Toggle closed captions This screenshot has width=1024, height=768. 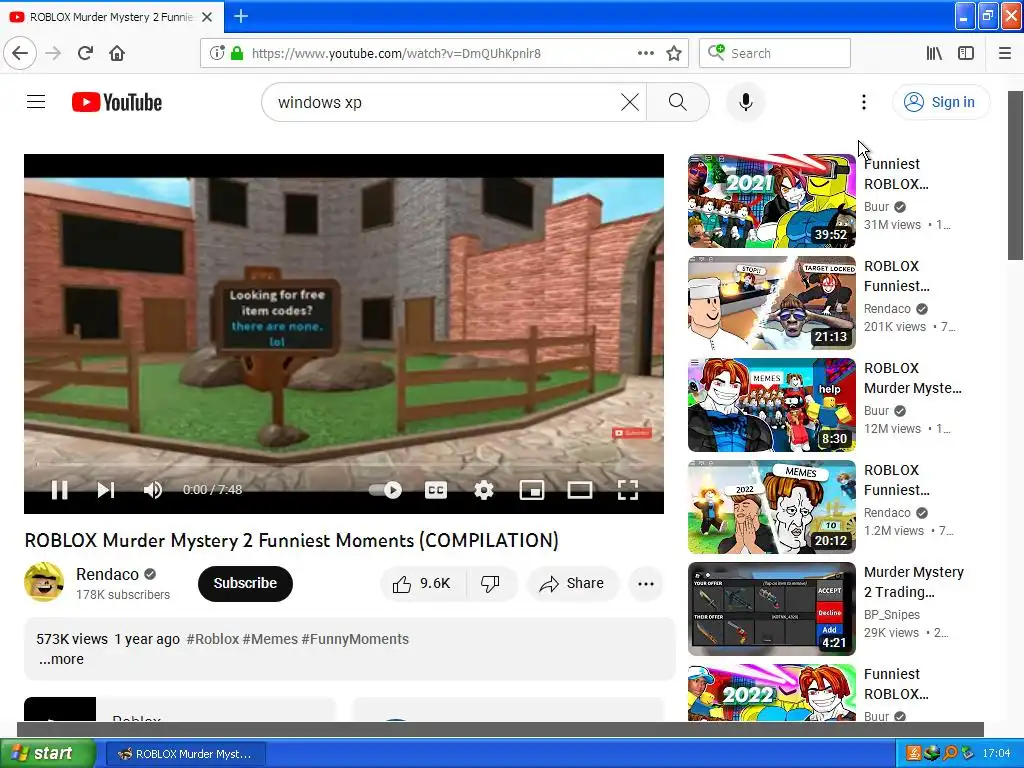(x=436, y=490)
